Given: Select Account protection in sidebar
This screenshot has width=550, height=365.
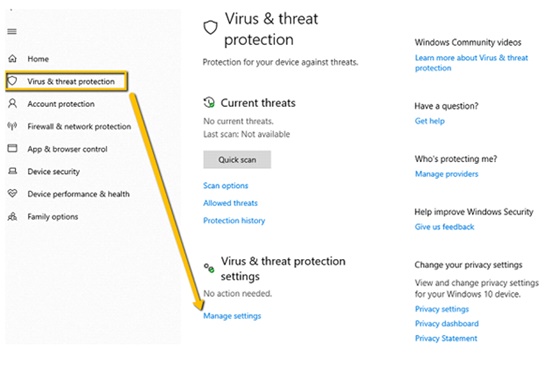Looking at the screenshot, I should 61,104.
